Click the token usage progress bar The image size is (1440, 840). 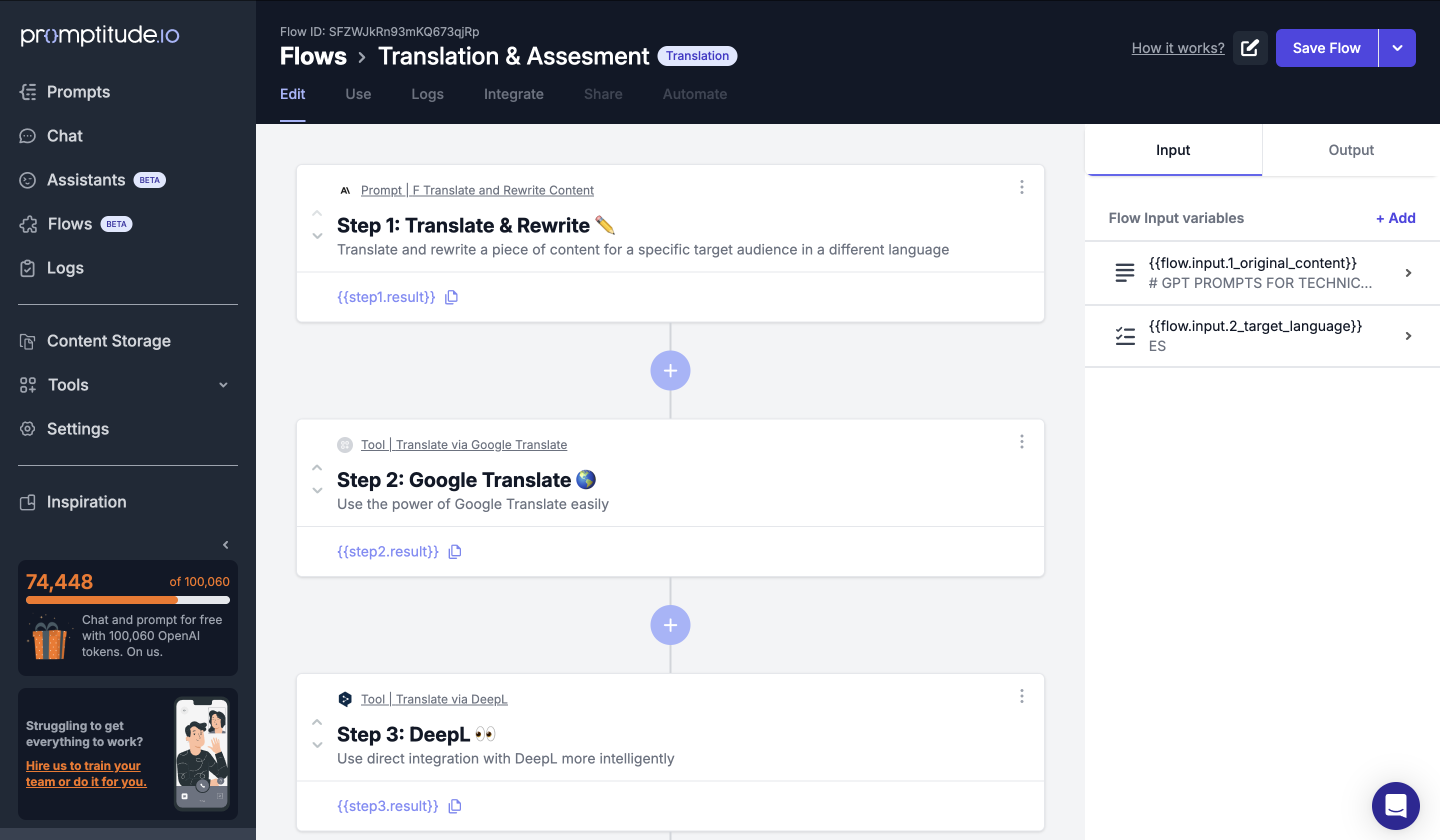tap(128, 600)
